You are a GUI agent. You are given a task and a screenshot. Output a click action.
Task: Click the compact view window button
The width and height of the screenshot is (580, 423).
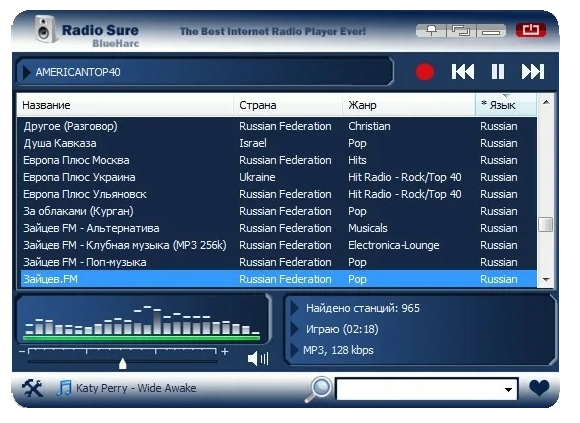coord(461,30)
